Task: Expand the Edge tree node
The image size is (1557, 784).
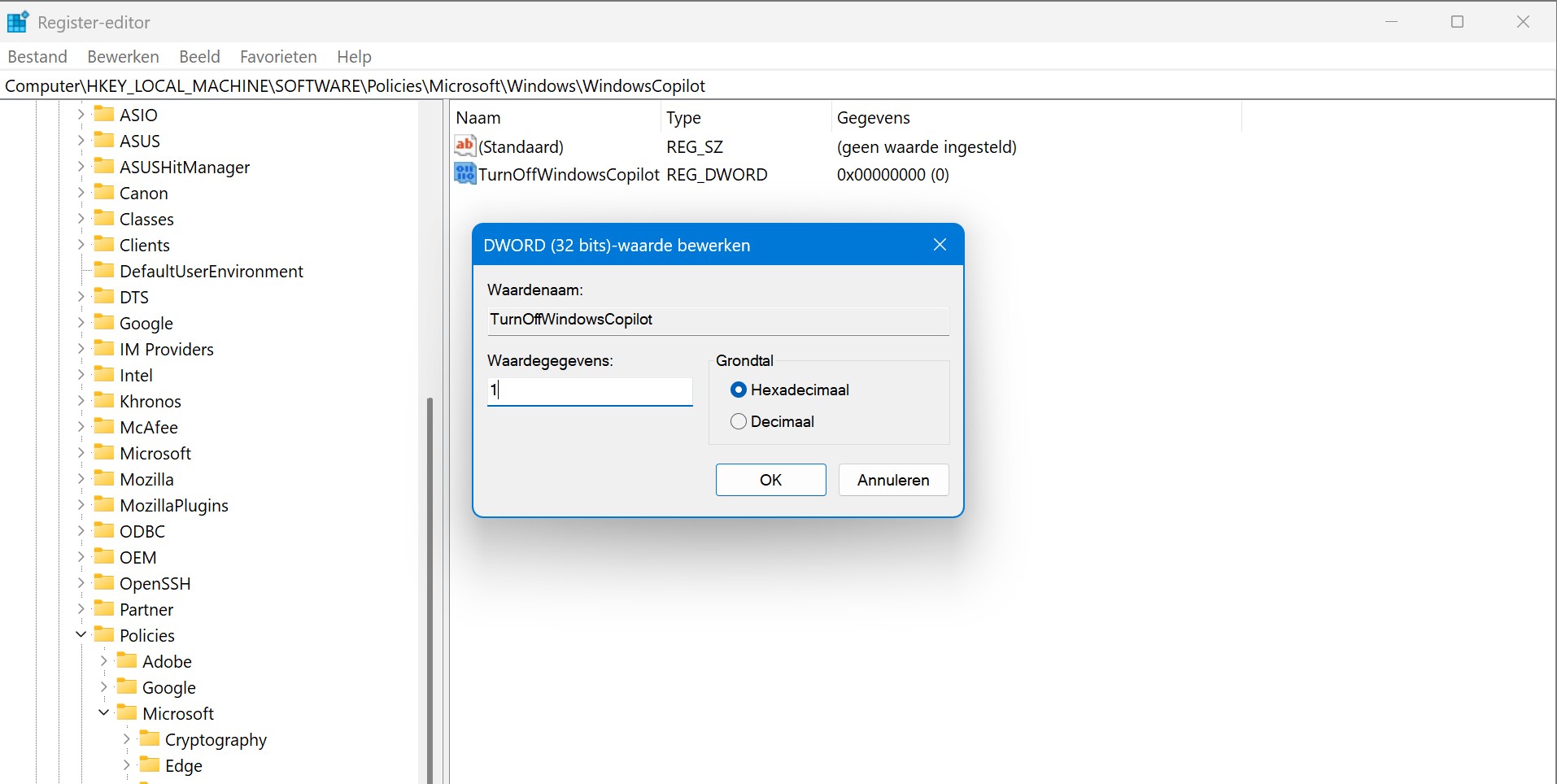Action: (x=126, y=765)
